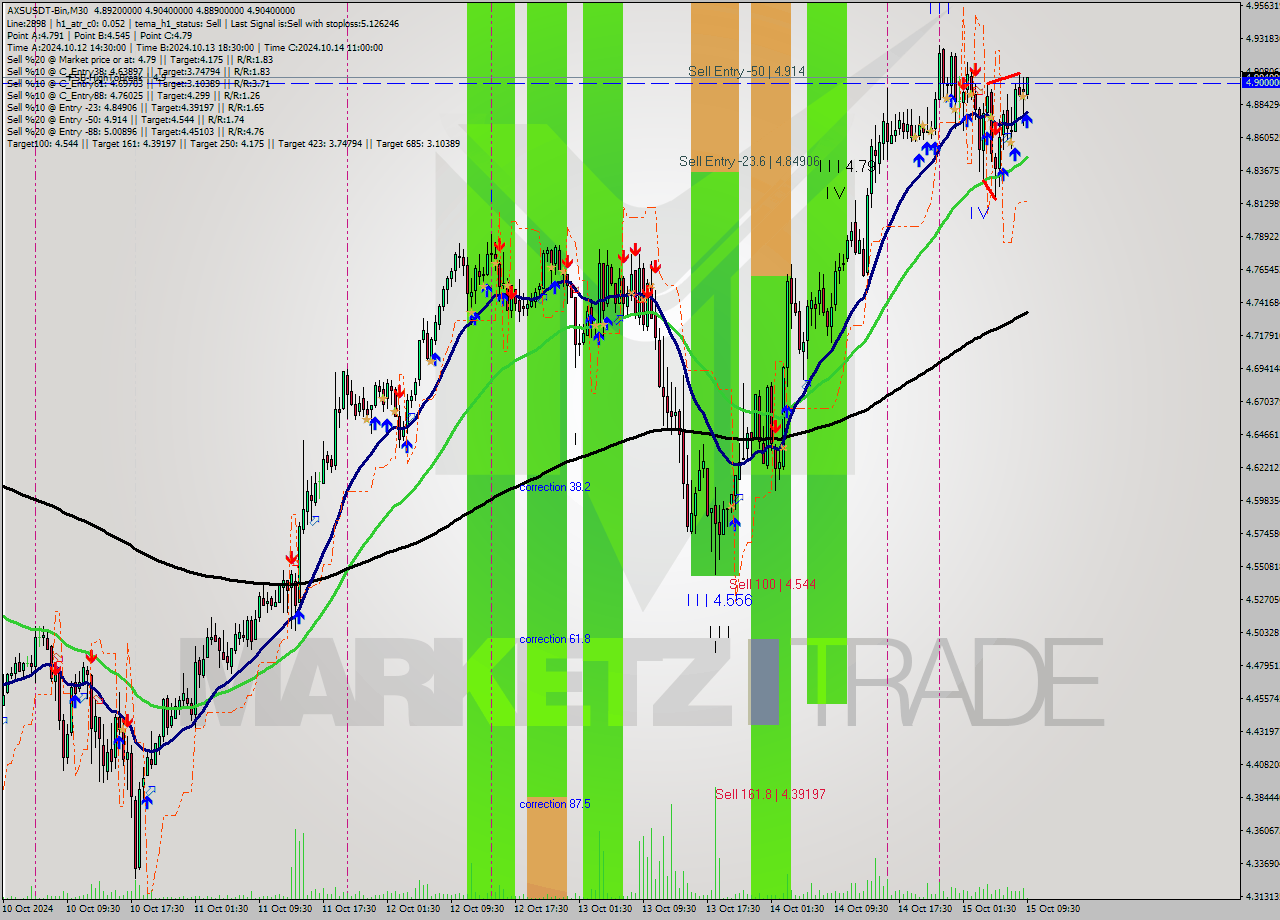Click the 4.40820 price axis label
Viewport: 1280px width, 920px height.
[1262, 764]
